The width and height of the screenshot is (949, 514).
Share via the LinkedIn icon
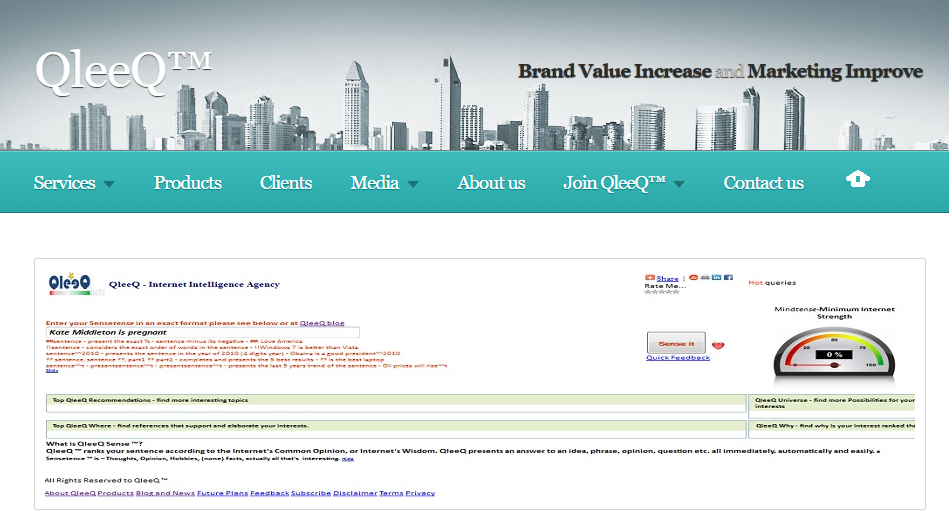tap(717, 277)
